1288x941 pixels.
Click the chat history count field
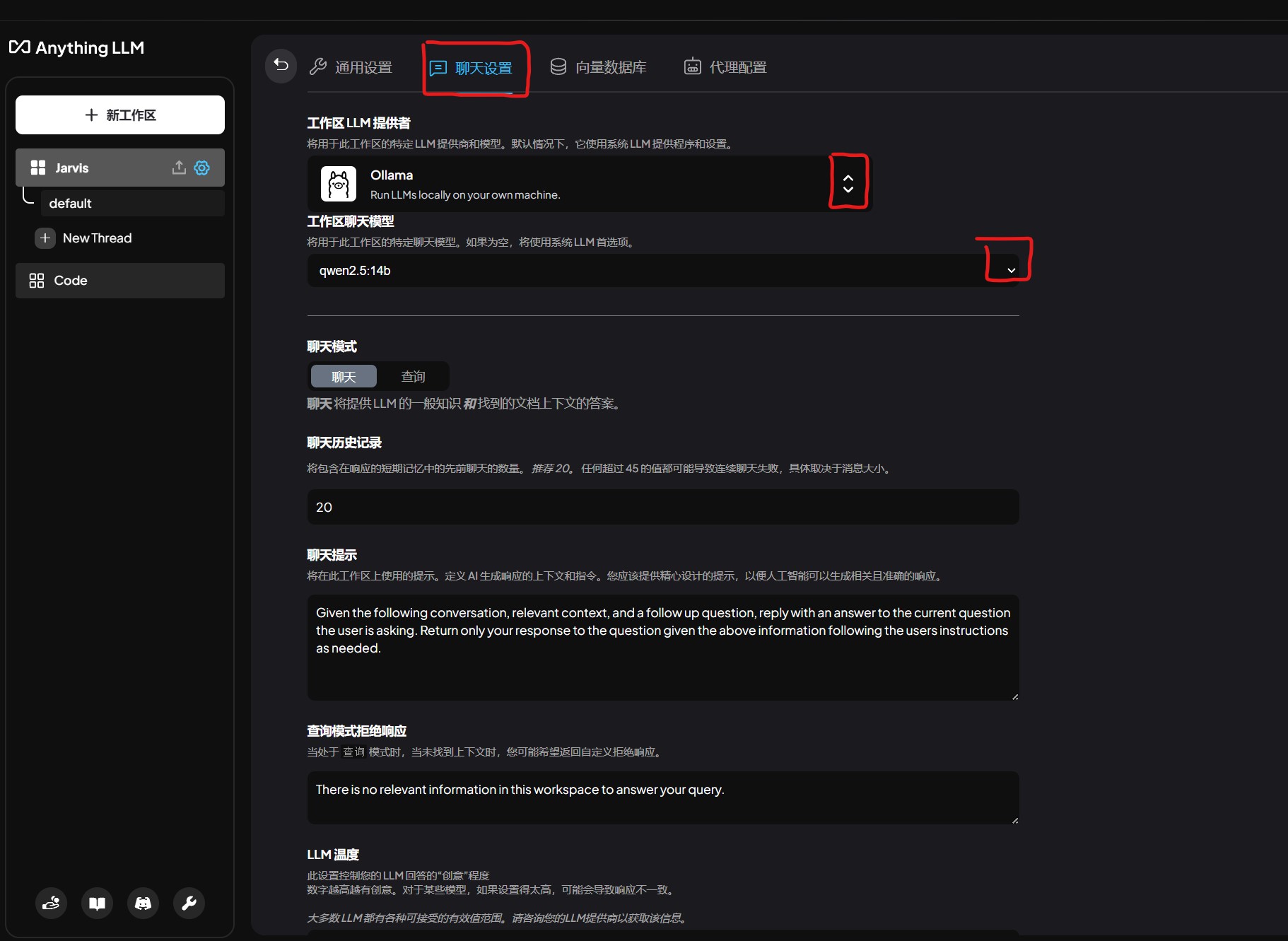[662, 508]
